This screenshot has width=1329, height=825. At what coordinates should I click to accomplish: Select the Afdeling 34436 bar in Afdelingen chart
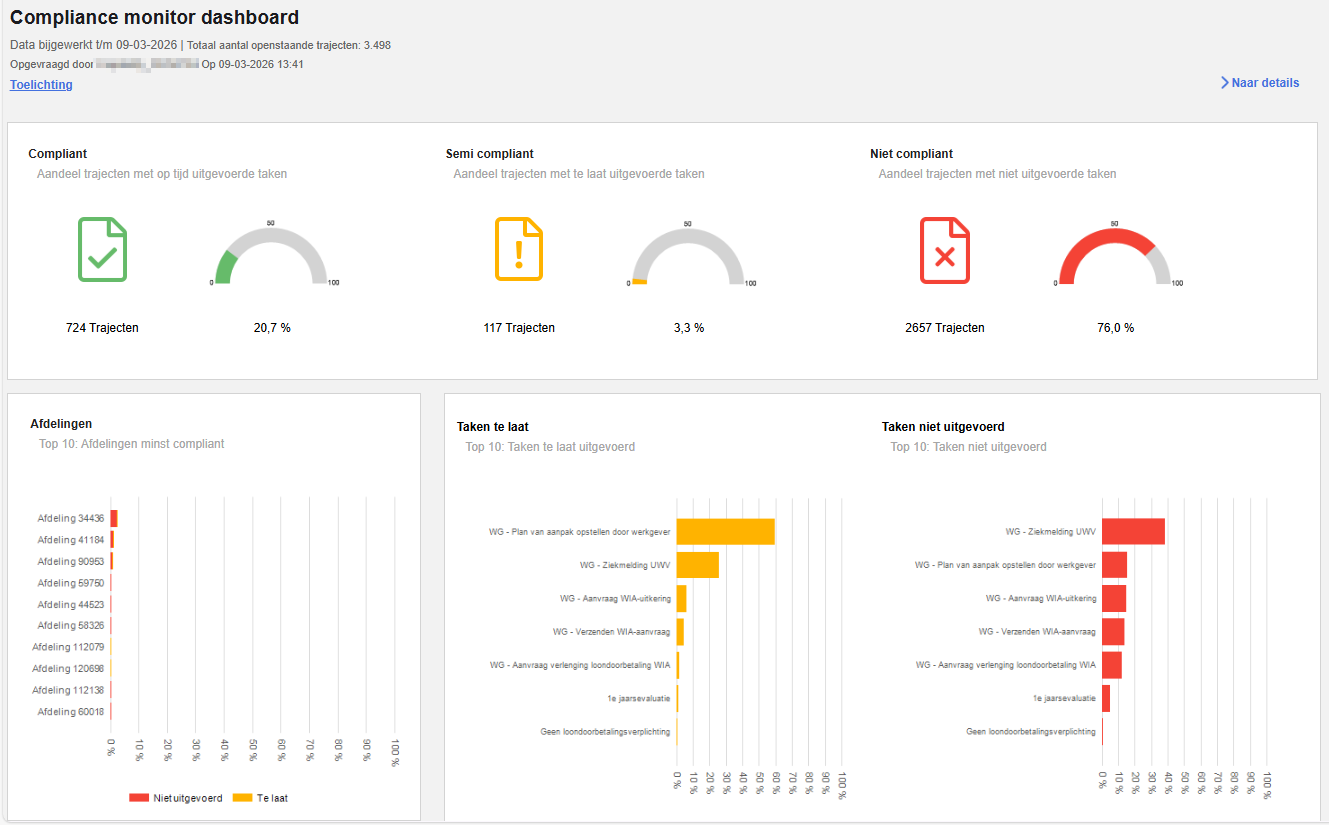(114, 518)
